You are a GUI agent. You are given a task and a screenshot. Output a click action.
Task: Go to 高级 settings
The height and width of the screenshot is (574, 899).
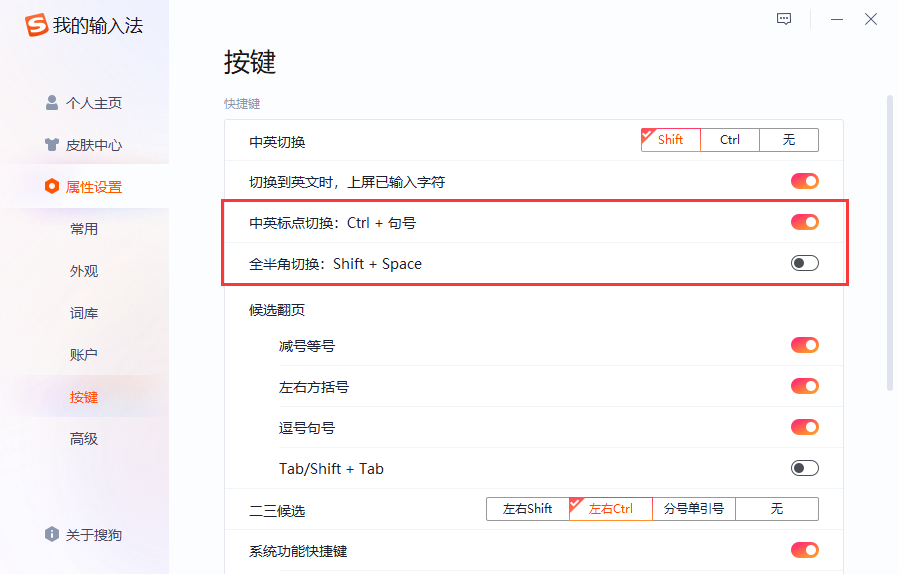pyautogui.click(x=84, y=439)
